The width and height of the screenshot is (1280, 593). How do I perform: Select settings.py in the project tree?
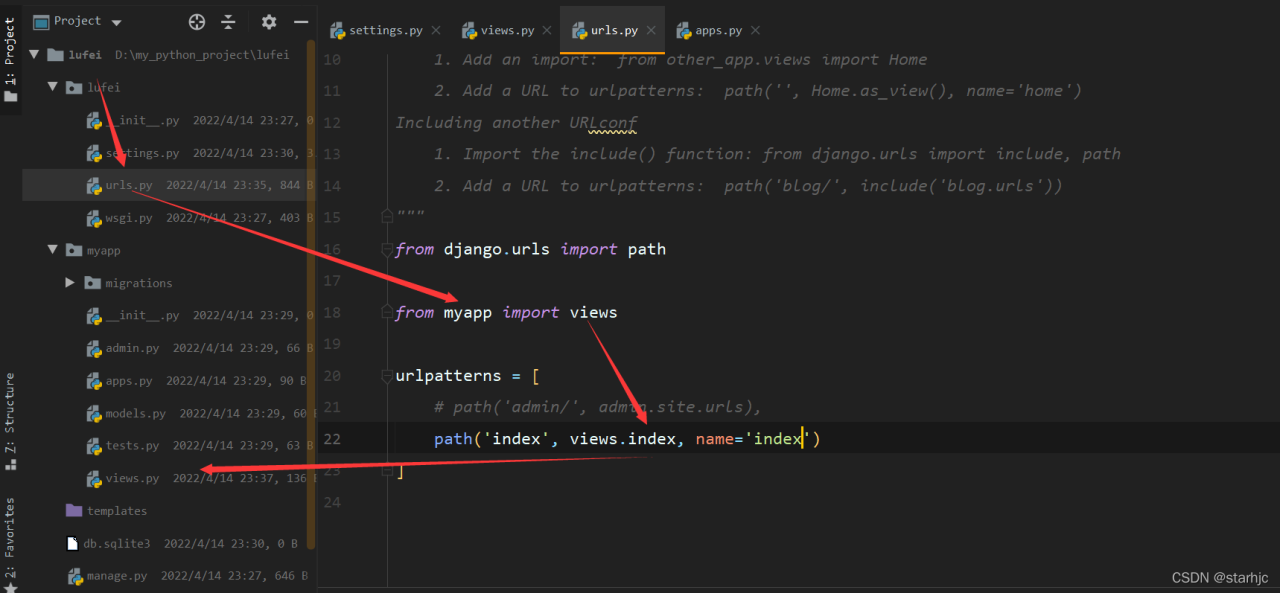pyautogui.click(x=142, y=153)
